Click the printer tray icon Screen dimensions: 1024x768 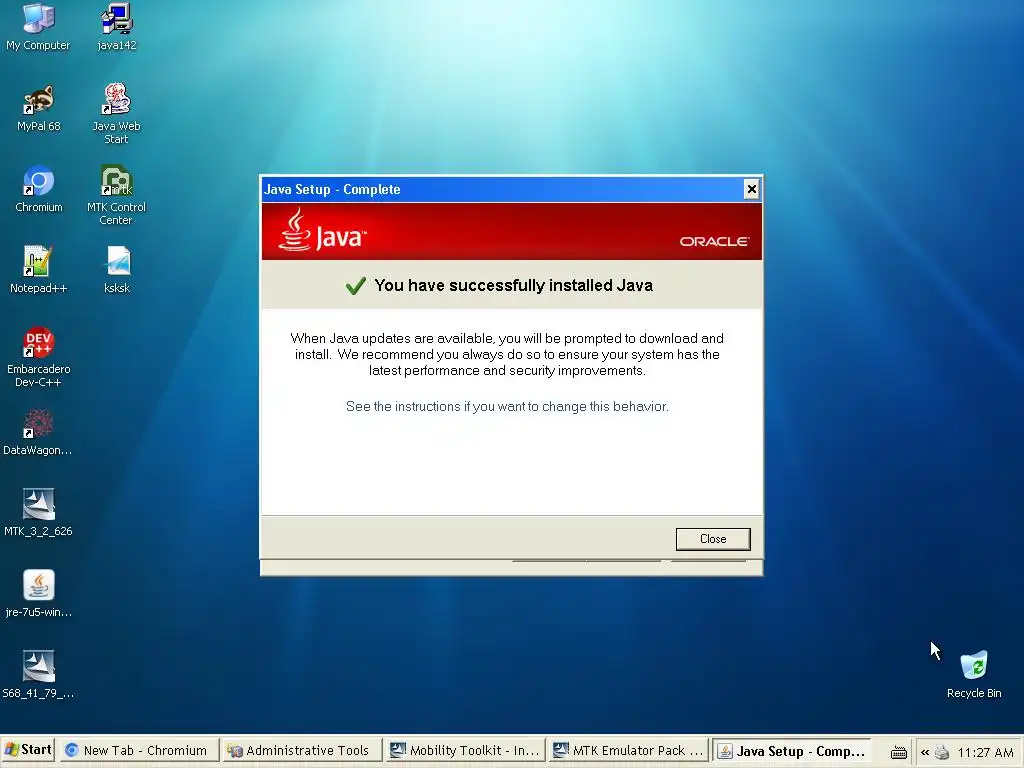pos(941,752)
